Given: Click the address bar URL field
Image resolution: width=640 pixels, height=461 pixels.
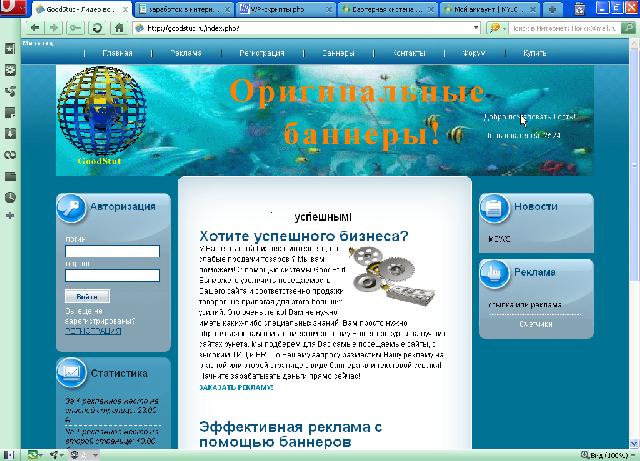Looking at the screenshot, I should pyautogui.click(x=300, y=28).
